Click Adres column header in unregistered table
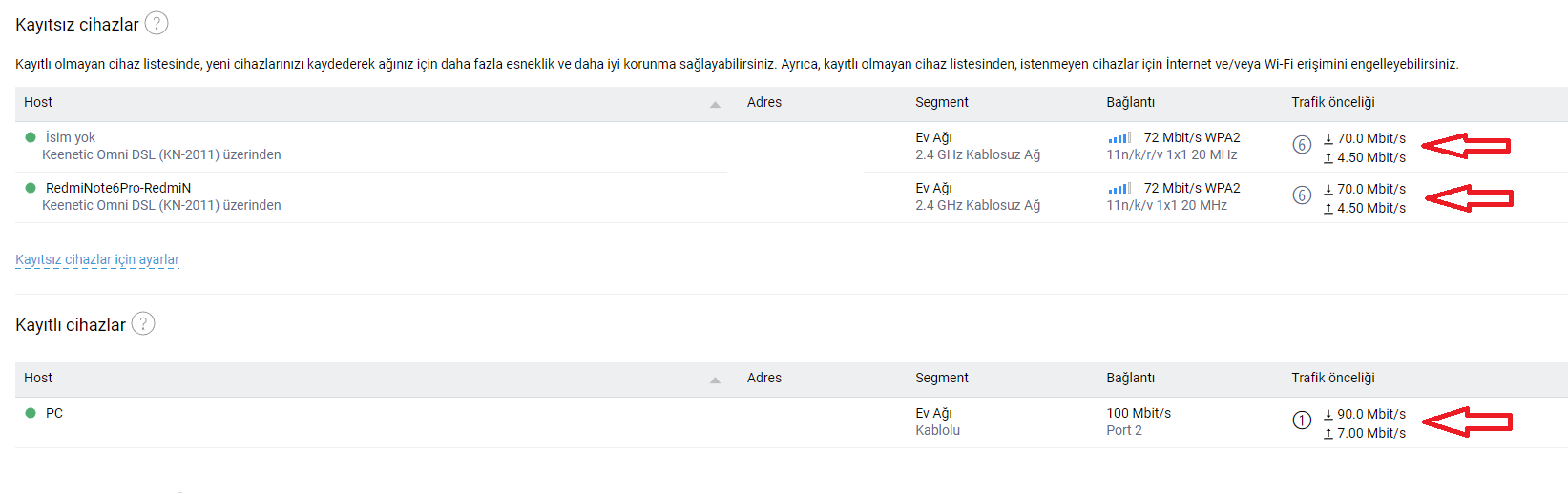Viewport: 1568px width, 493px height. [x=763, y=102]
